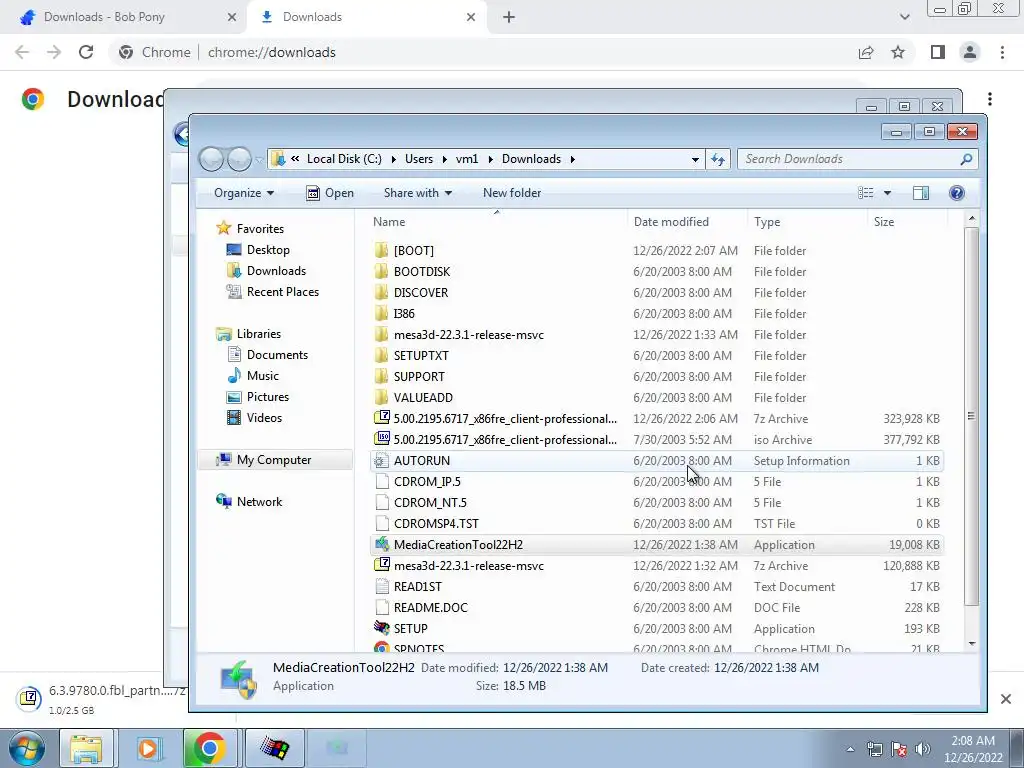Expand the view options dropdown arrow

(x=887, y=193)
